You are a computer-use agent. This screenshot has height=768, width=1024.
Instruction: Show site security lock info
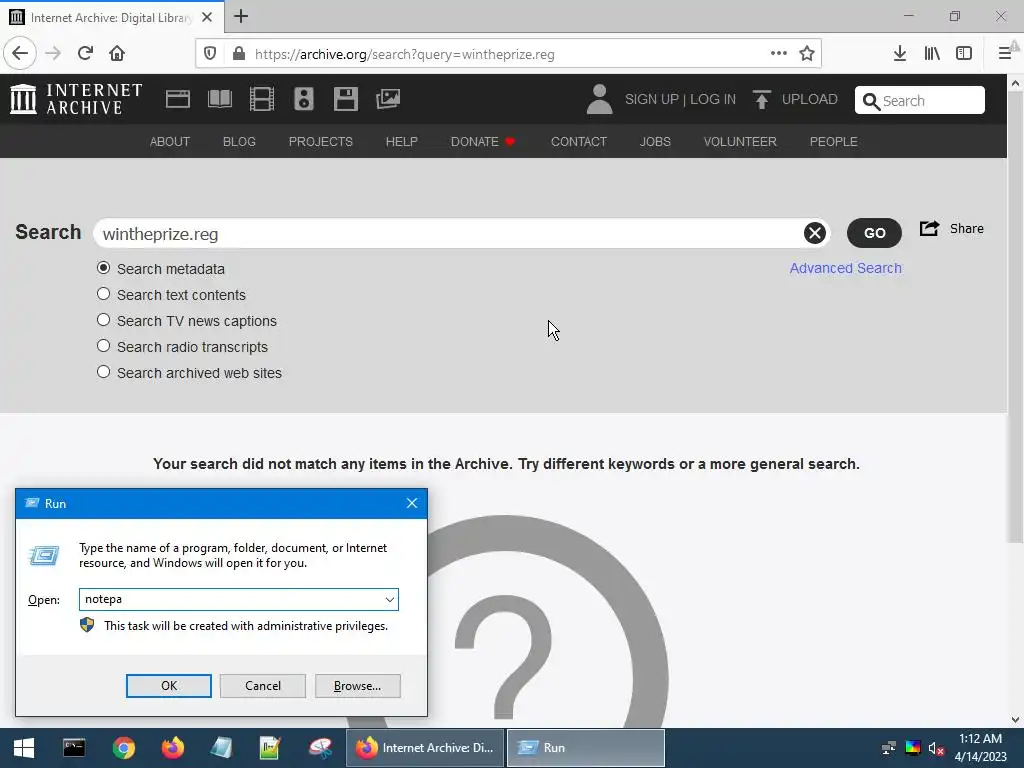(238, 54)
